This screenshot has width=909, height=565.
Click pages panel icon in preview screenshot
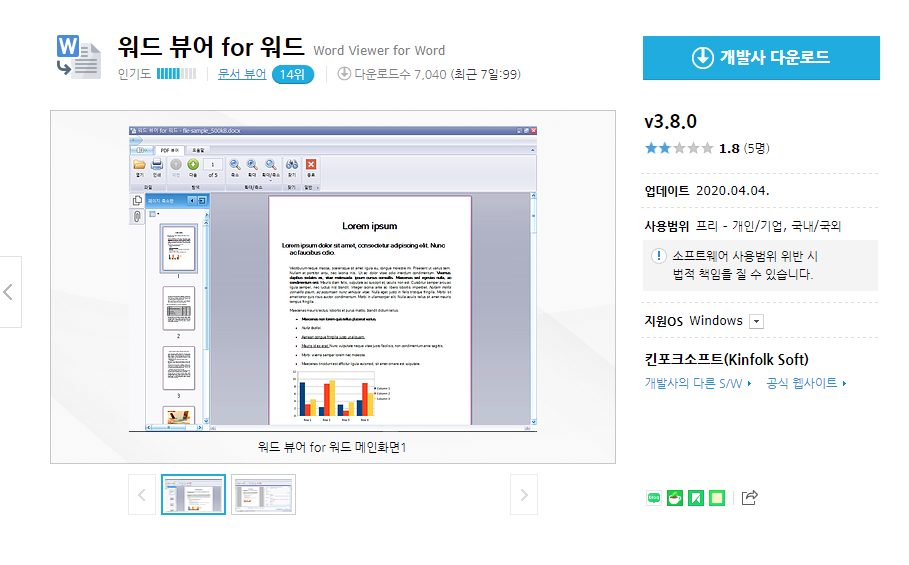pyautogui.click(x=137, y=201)
